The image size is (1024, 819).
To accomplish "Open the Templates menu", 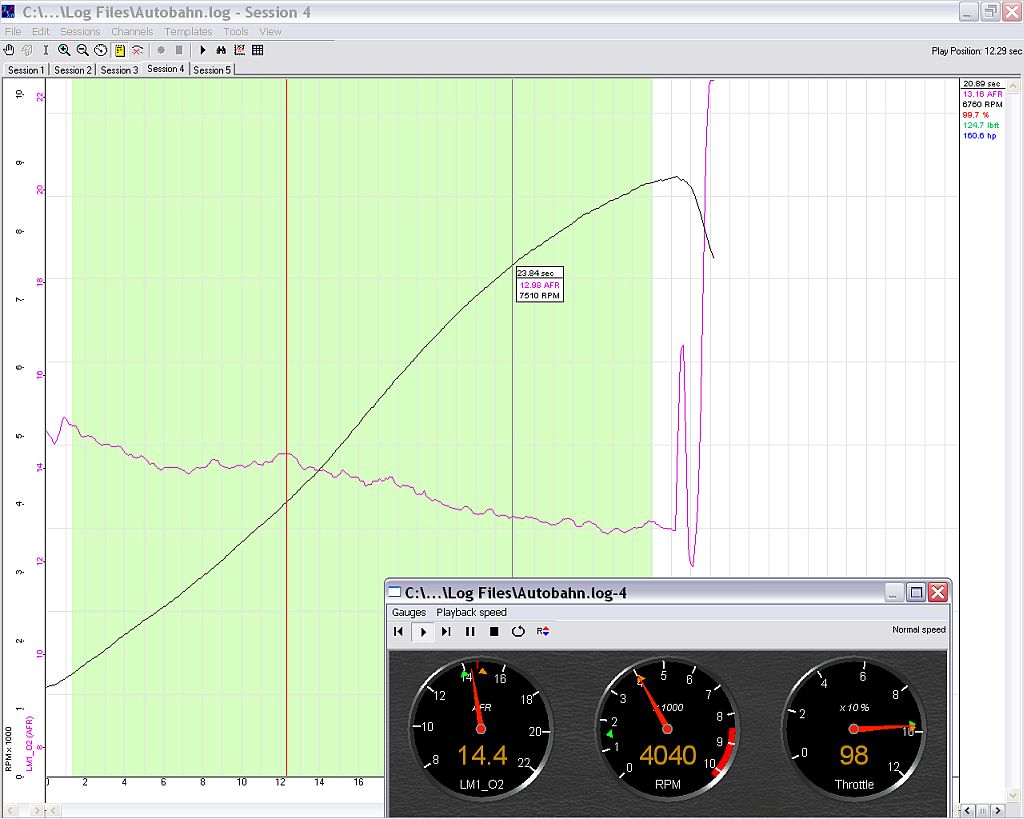I will [x=188, y=32].
